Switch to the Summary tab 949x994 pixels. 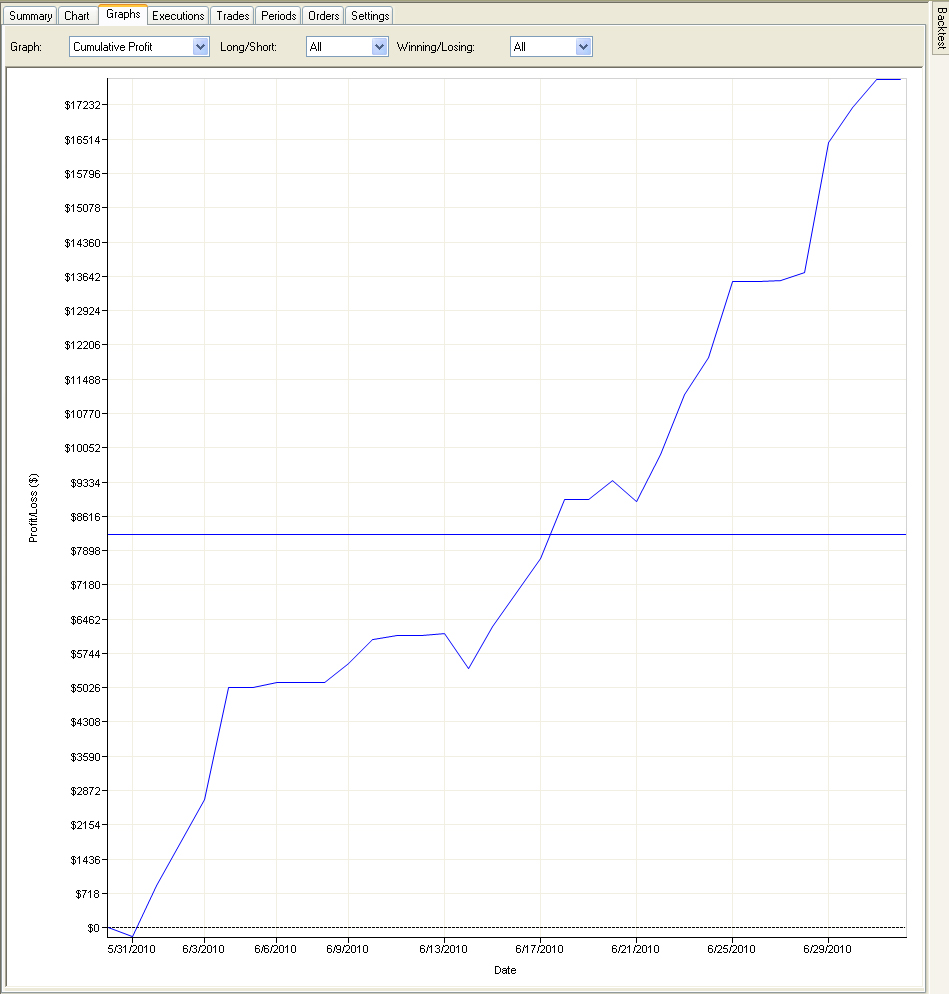30,16
